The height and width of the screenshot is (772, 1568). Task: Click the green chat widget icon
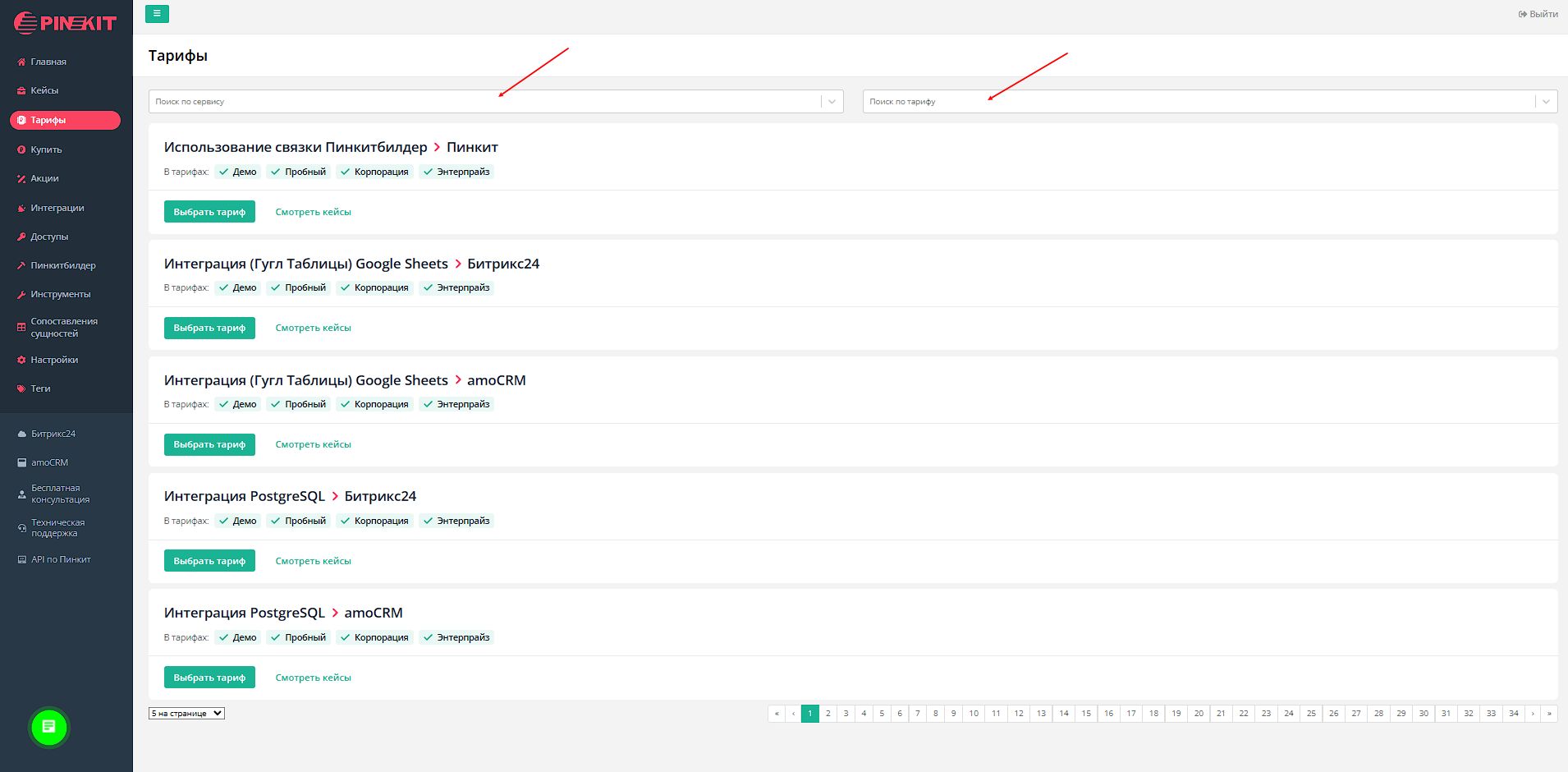point(49,727)
